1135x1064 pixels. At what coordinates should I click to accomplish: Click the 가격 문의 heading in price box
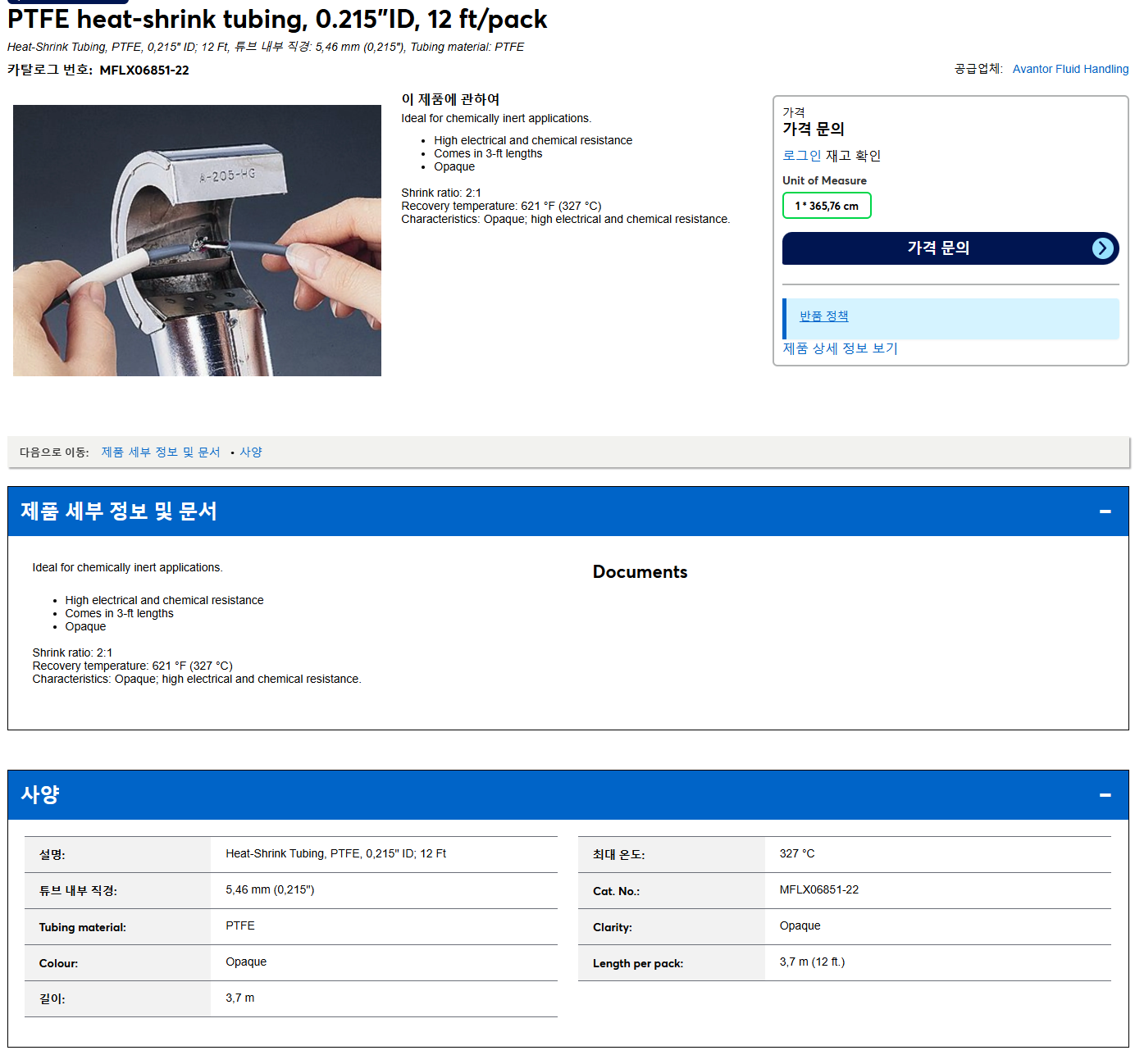(x=813, y=129)
